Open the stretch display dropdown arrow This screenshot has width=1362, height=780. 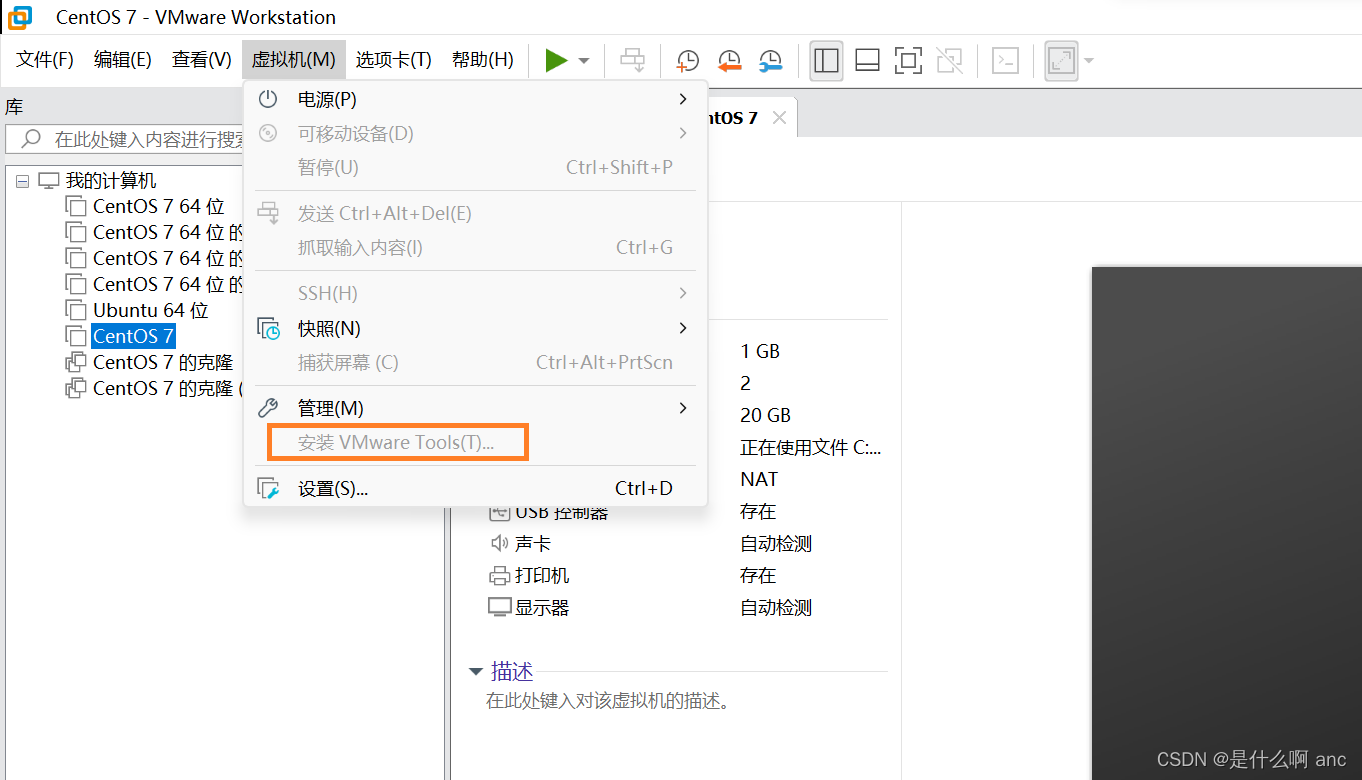coord(1088,61)
